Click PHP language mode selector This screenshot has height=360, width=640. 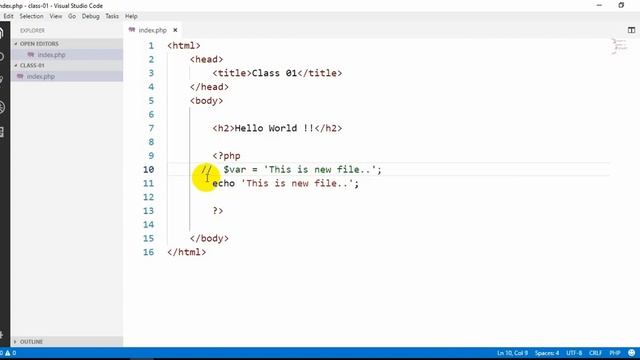[x=615, y=353]
